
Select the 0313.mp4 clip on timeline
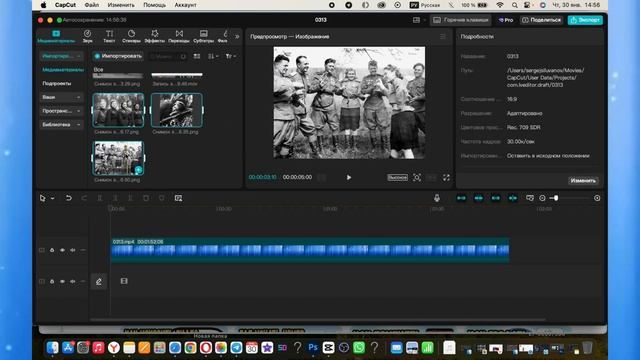(x=310, y=250)
